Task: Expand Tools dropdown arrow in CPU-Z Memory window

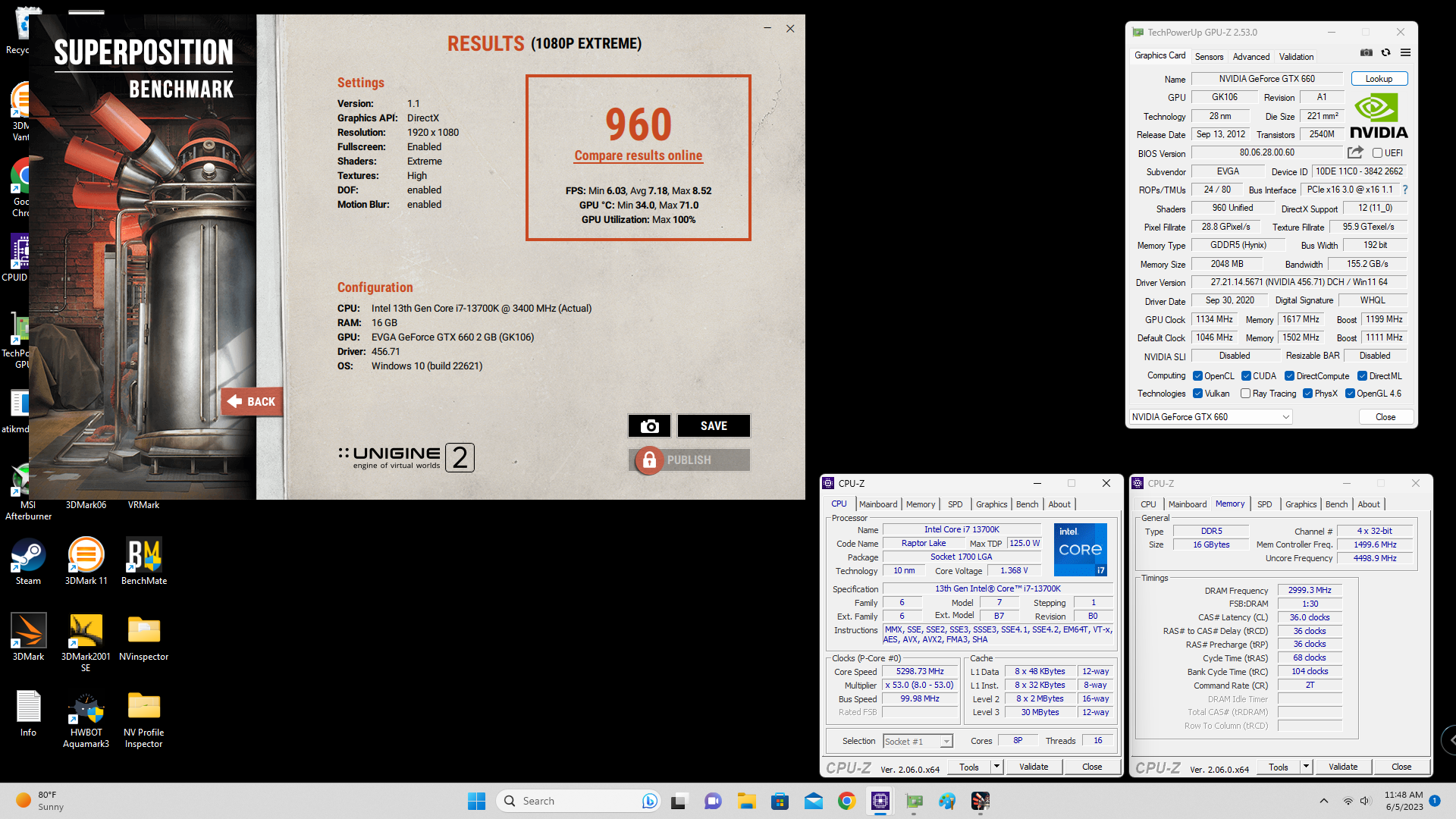Action: tap(1307, 767)
